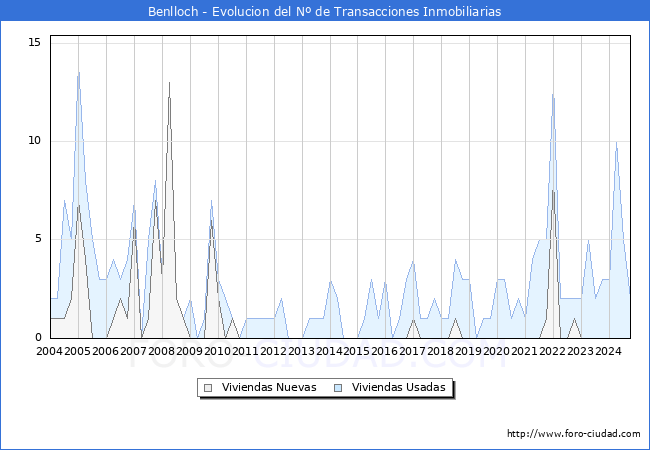Click the x-axis year 2010
The height and width of the screenshot is (450, 650).
pos(217,351)
